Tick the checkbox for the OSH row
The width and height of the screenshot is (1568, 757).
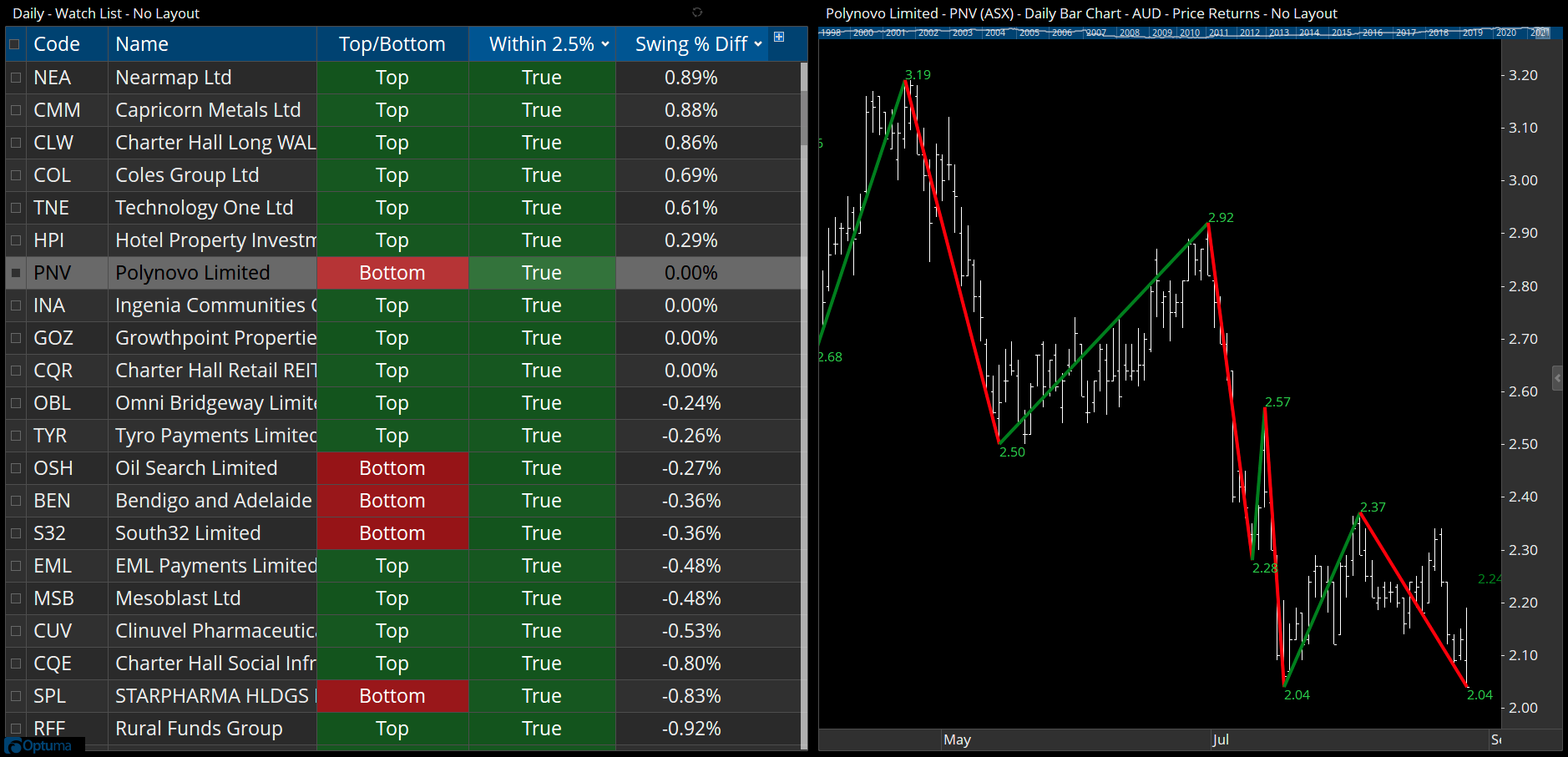coord(15,468)
